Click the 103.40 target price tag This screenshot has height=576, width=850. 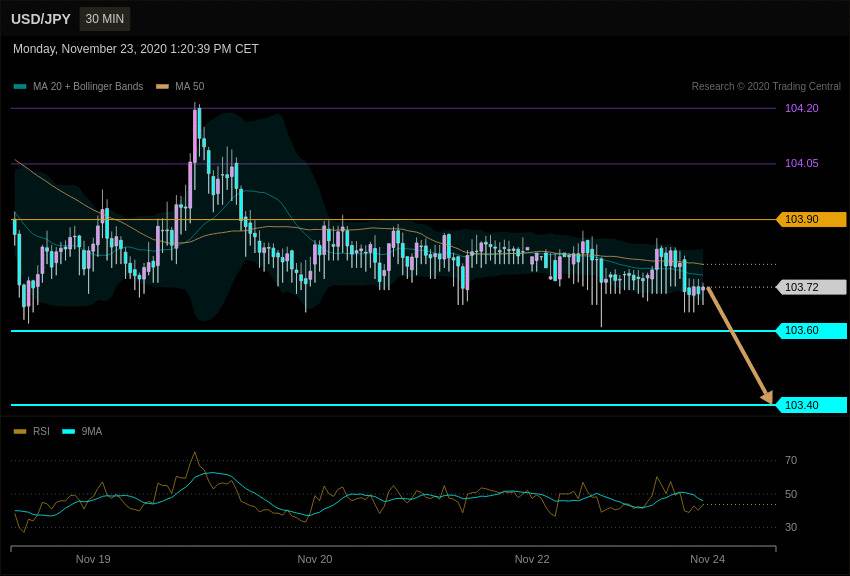click(x=812, y=405)
